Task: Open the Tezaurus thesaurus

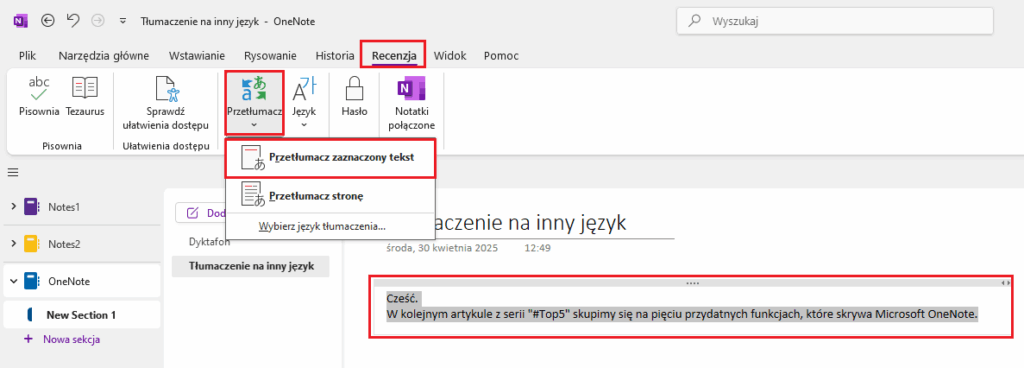Action: (x=85, y=97)
